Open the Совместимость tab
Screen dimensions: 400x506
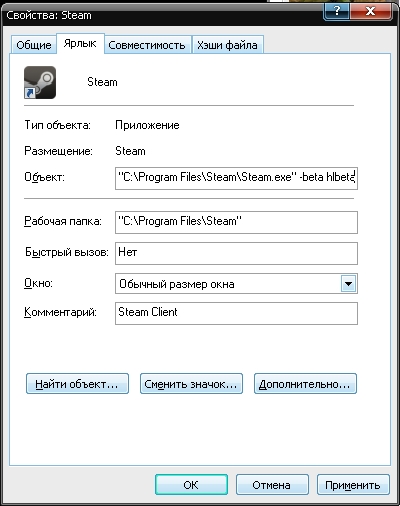point(147,45)
